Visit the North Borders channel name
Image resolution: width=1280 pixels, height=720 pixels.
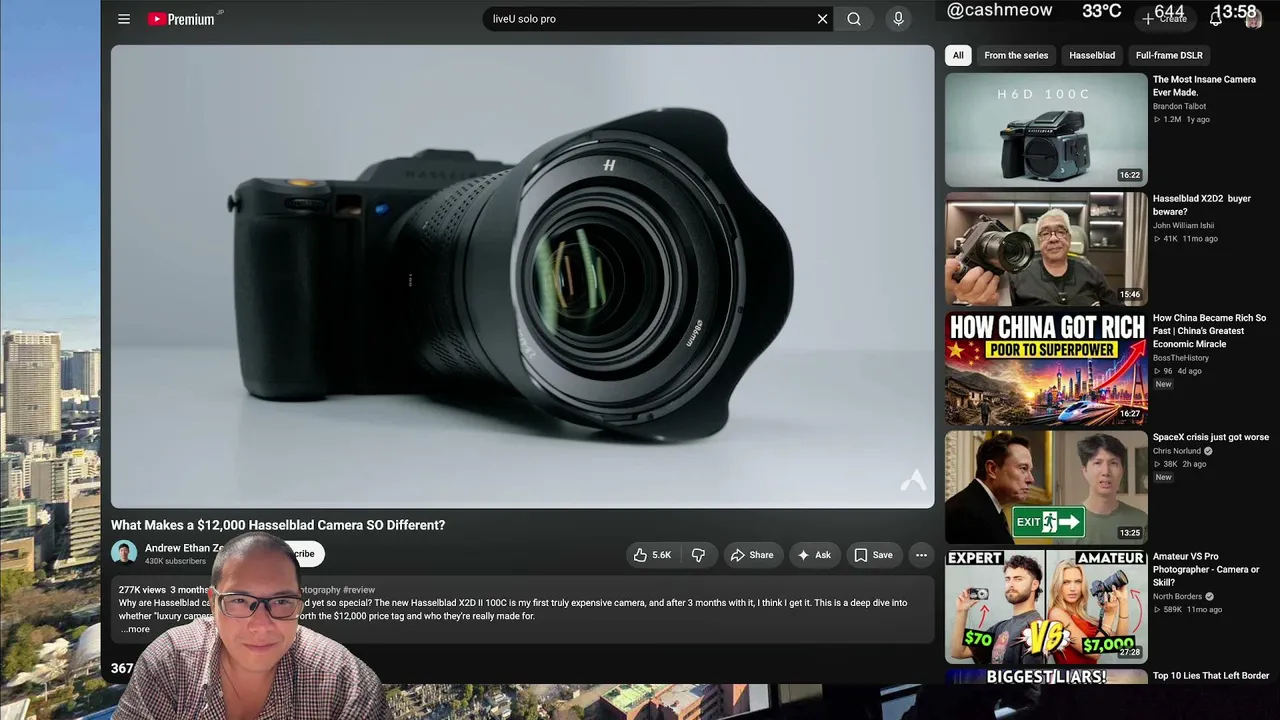(x=1178, y=596)
